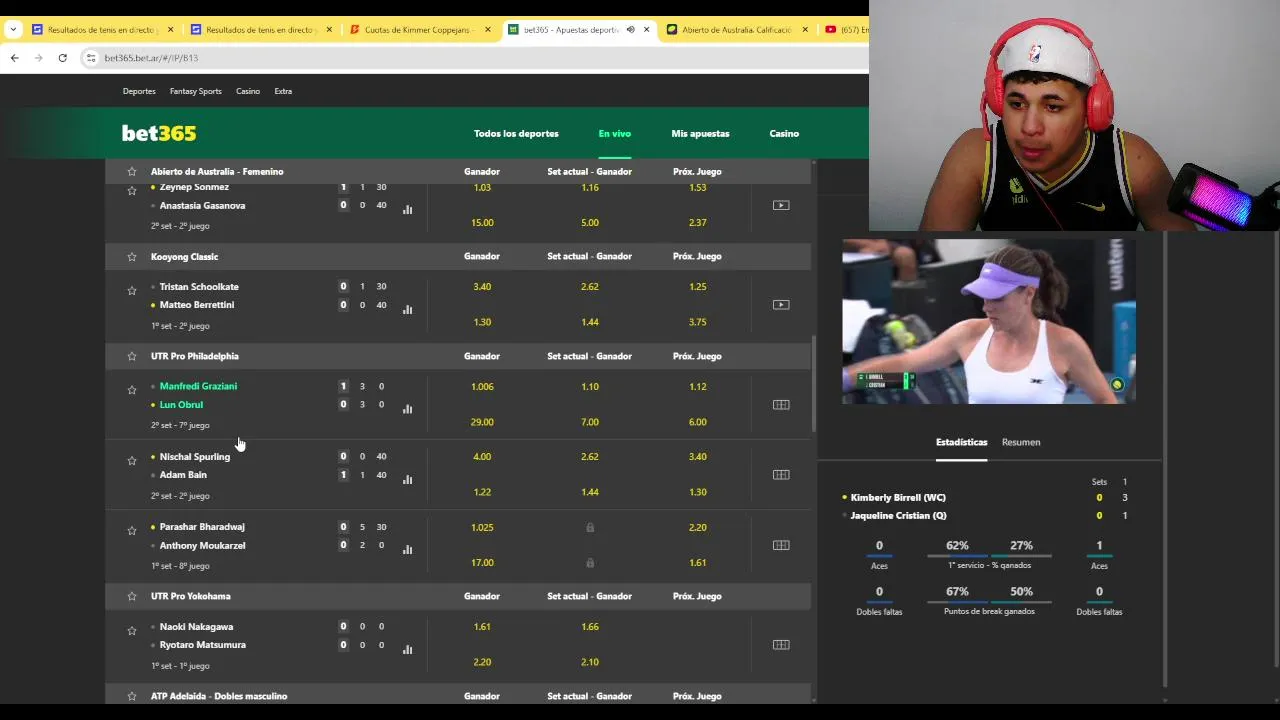Image resolution: width=1280 pixels, height=720 pixels.
Task: Open scoreboard icon for Graziani vs Obrul
Action: point(781,405)
